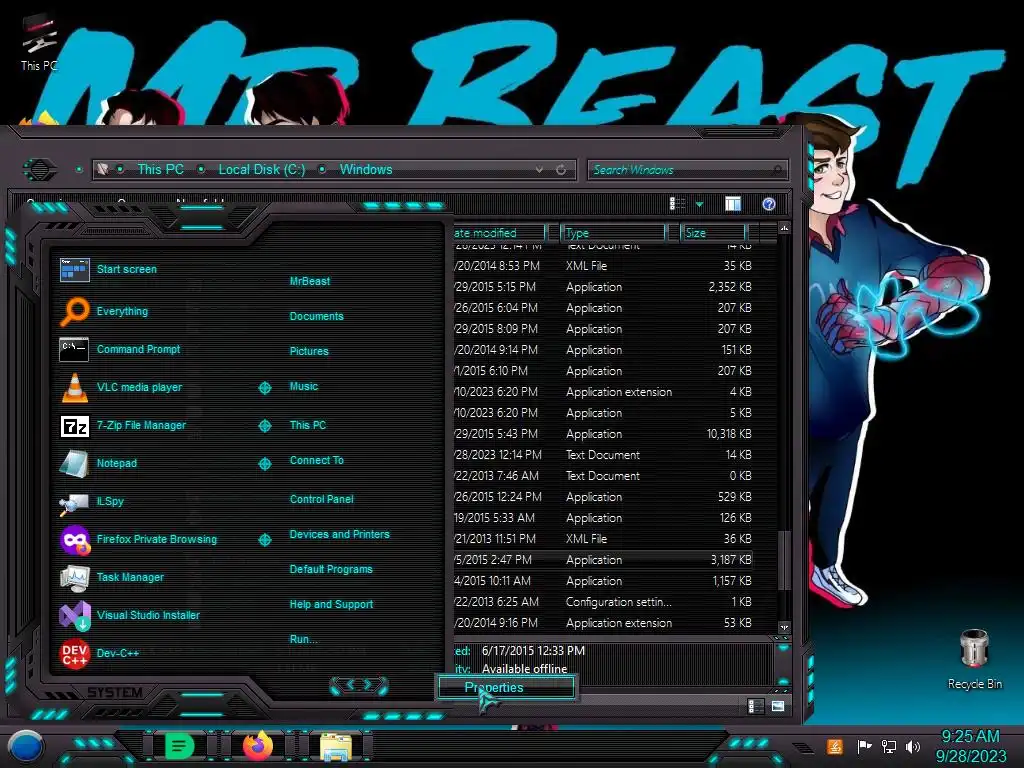Select the 10,318 KB Application row
This screenshot has height=768, width=1024.
[x=604, y=434]
